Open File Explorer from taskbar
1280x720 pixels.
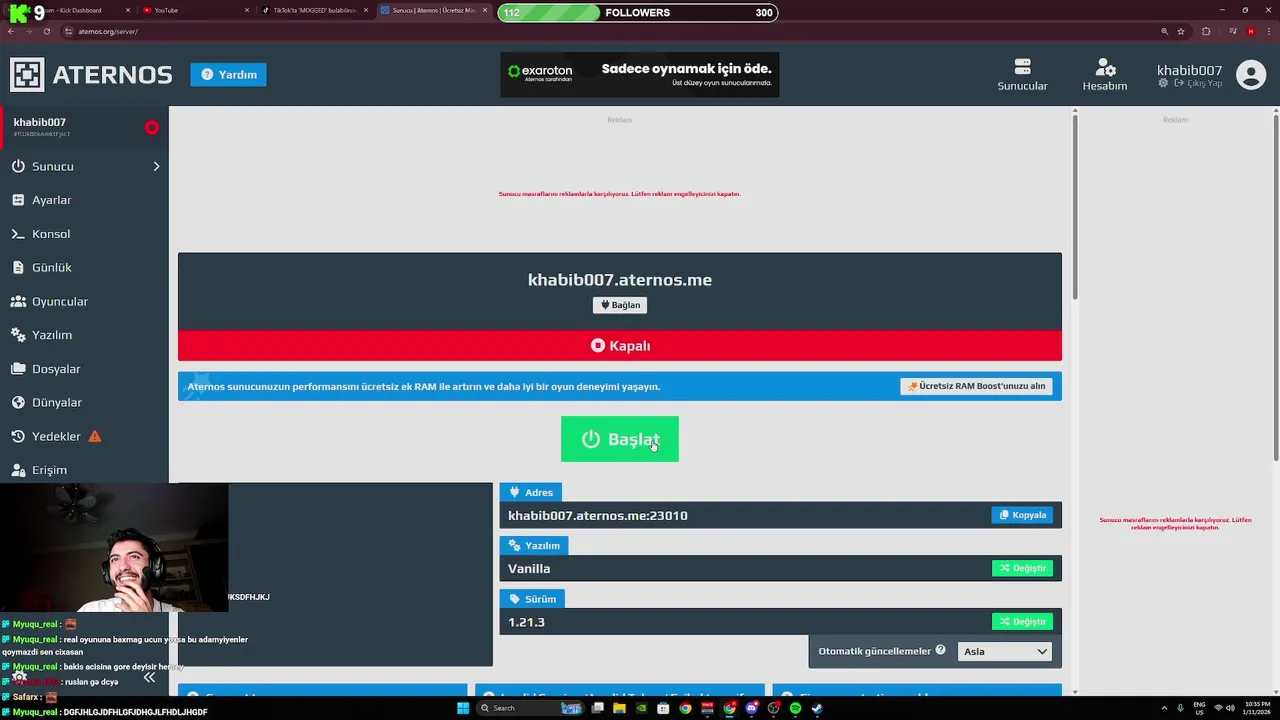click(x=619, y=708)
